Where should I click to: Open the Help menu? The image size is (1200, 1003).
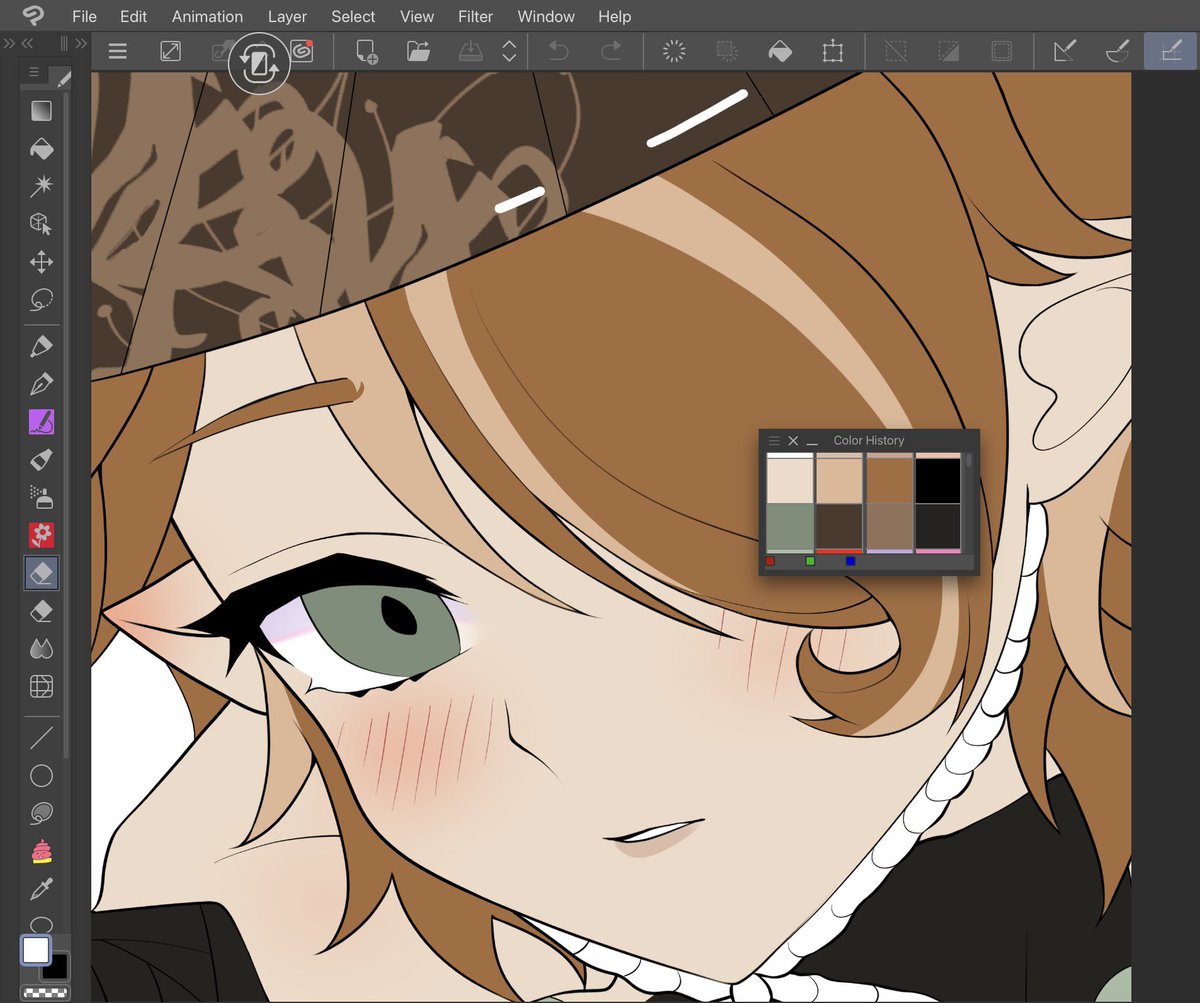(614, 17)
